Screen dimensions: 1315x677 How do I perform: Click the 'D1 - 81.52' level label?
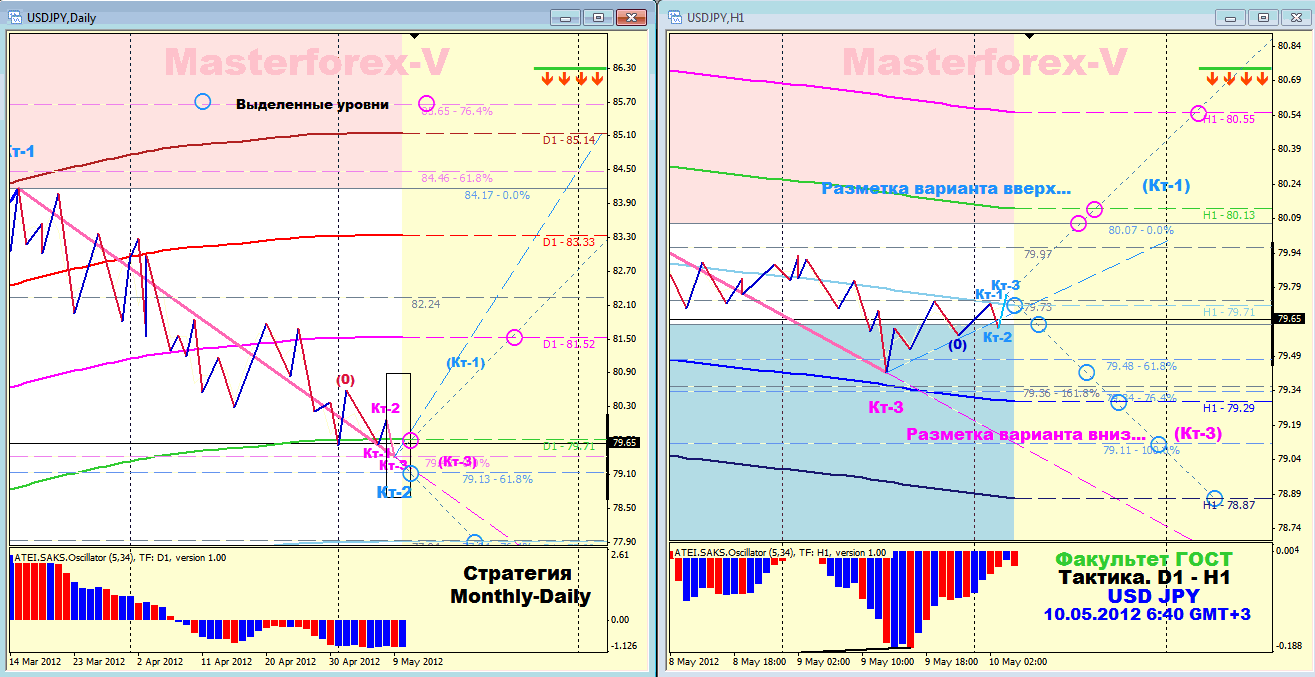coord(568,345)
